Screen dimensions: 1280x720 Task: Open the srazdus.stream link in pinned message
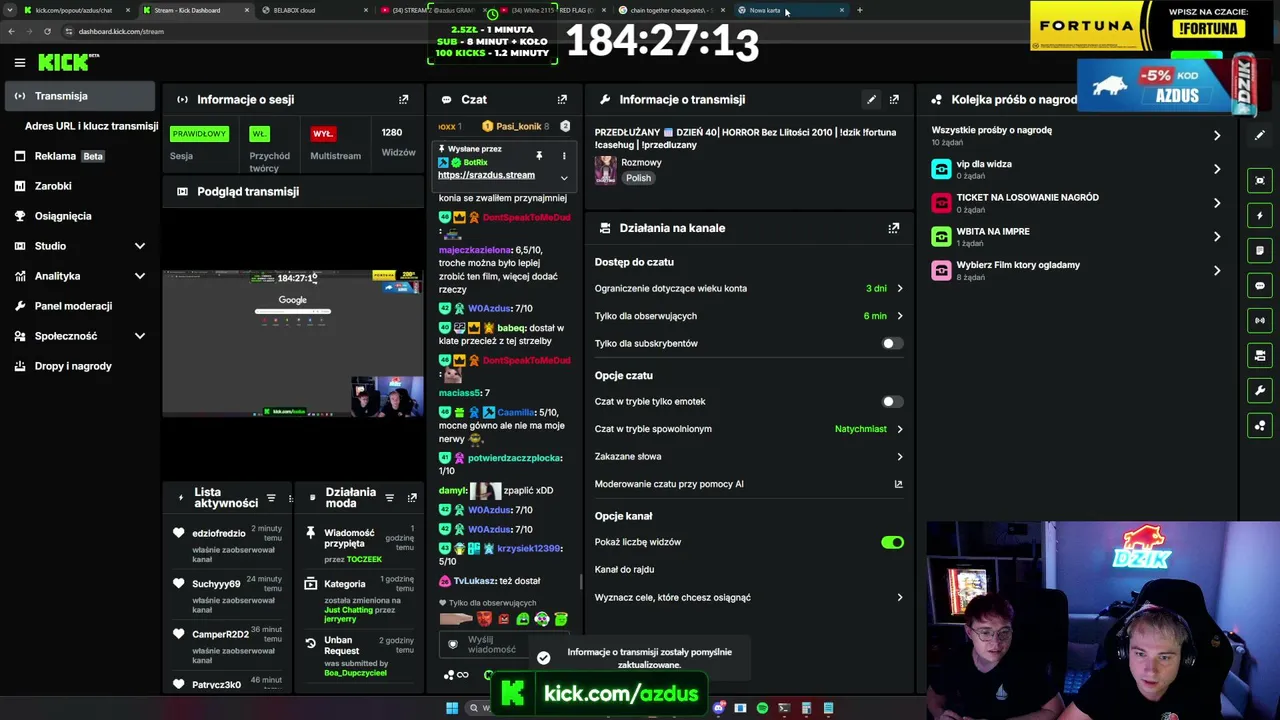coord(486,175)
